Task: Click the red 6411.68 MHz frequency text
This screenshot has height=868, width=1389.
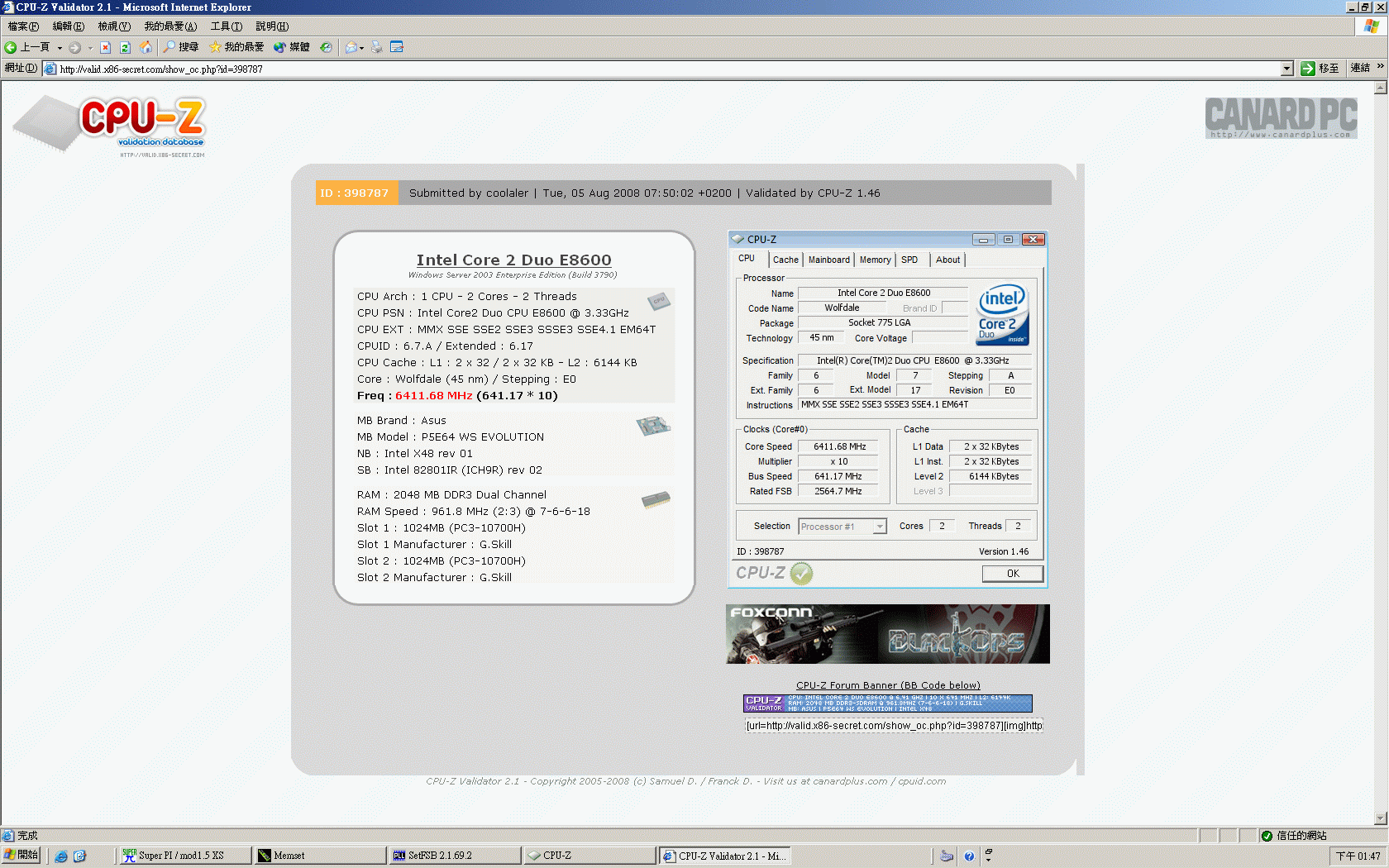Action: (x=434, y=396)
